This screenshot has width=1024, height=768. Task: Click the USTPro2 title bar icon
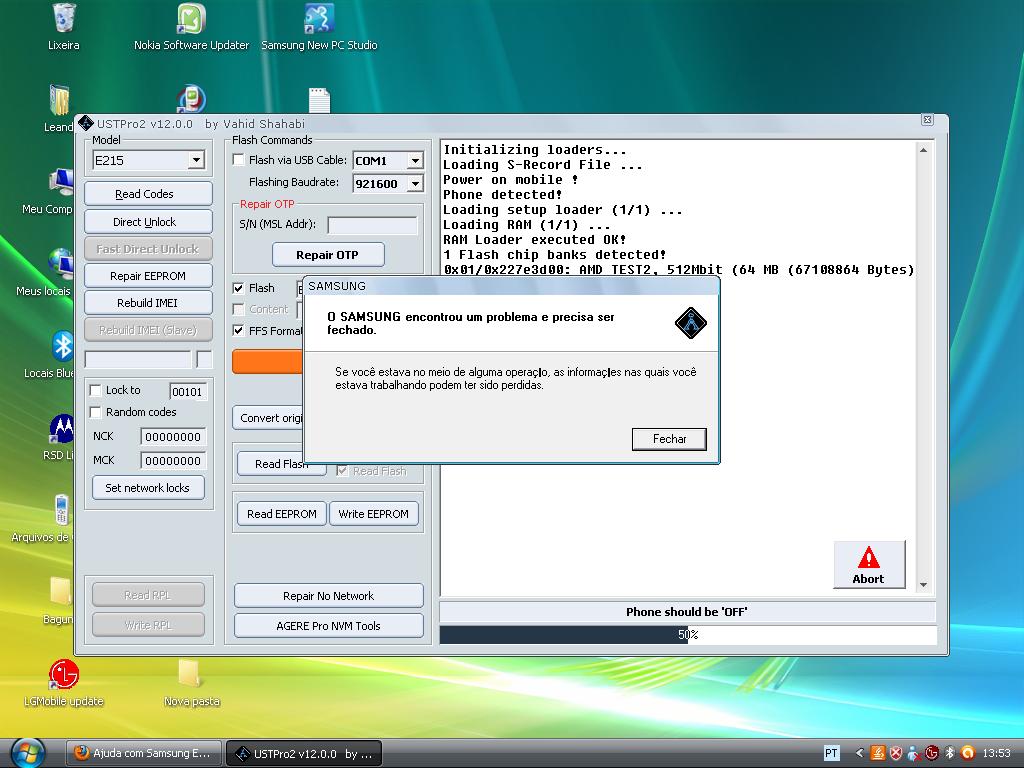tap(86, 123)
